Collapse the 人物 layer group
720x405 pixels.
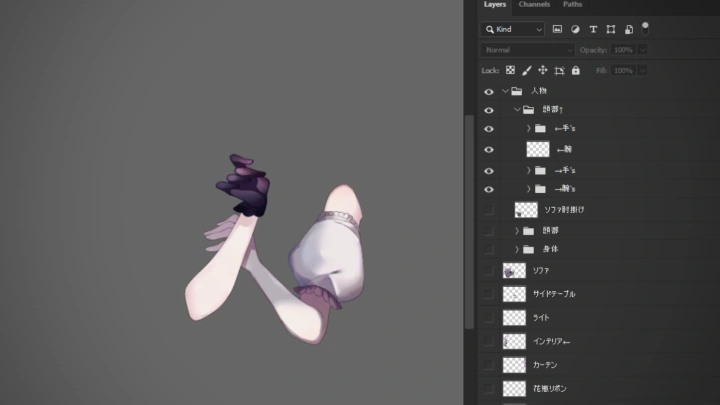click(x=505, y=91)
